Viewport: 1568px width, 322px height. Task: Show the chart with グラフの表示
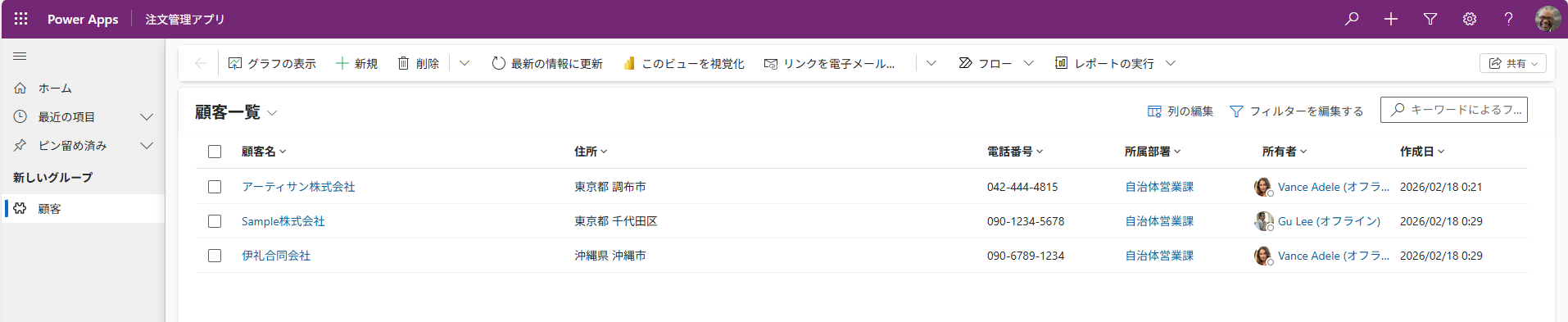point(272,63)
